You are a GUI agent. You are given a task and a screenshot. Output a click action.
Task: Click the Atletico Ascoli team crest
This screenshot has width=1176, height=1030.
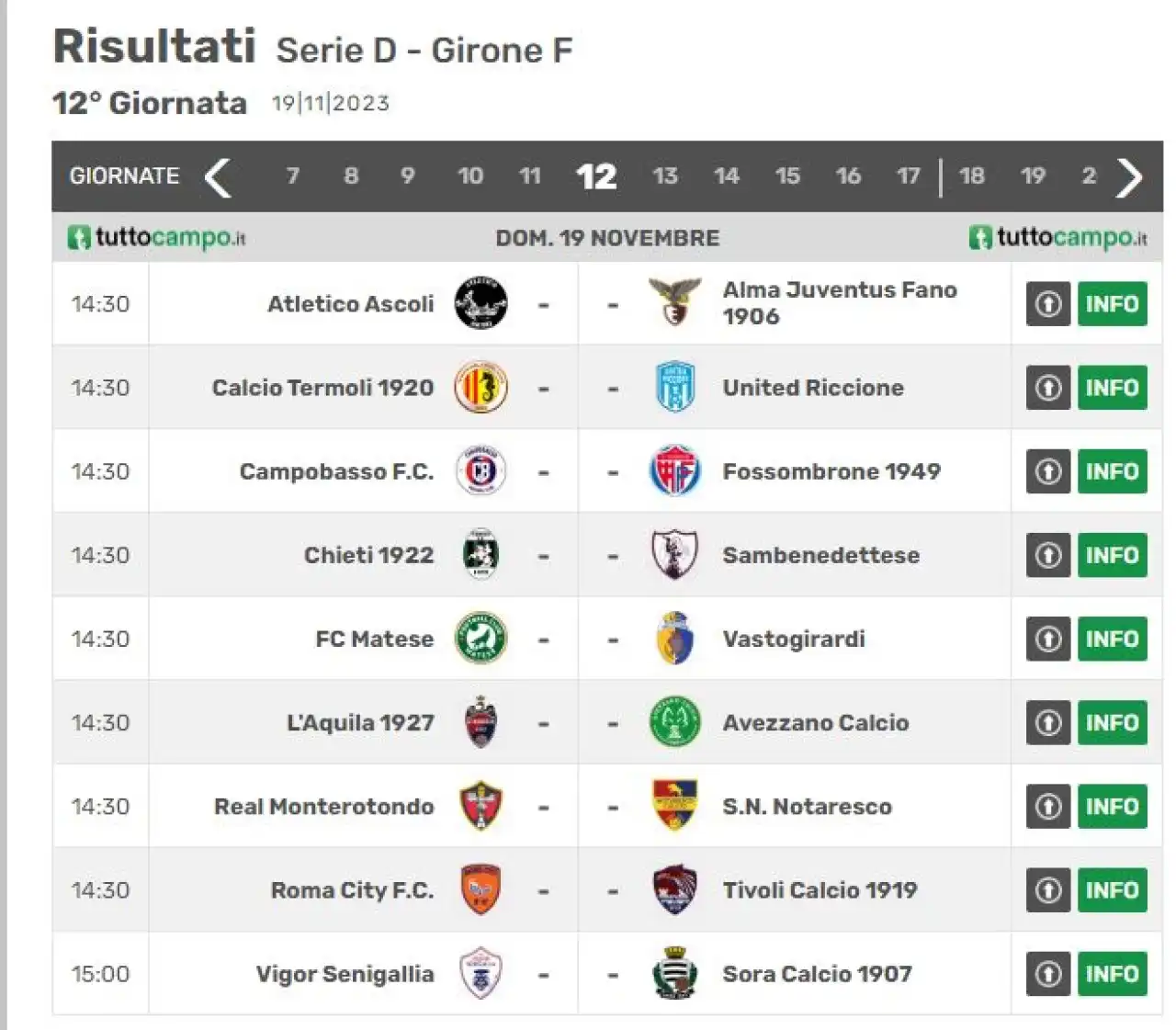click(481, 303)
